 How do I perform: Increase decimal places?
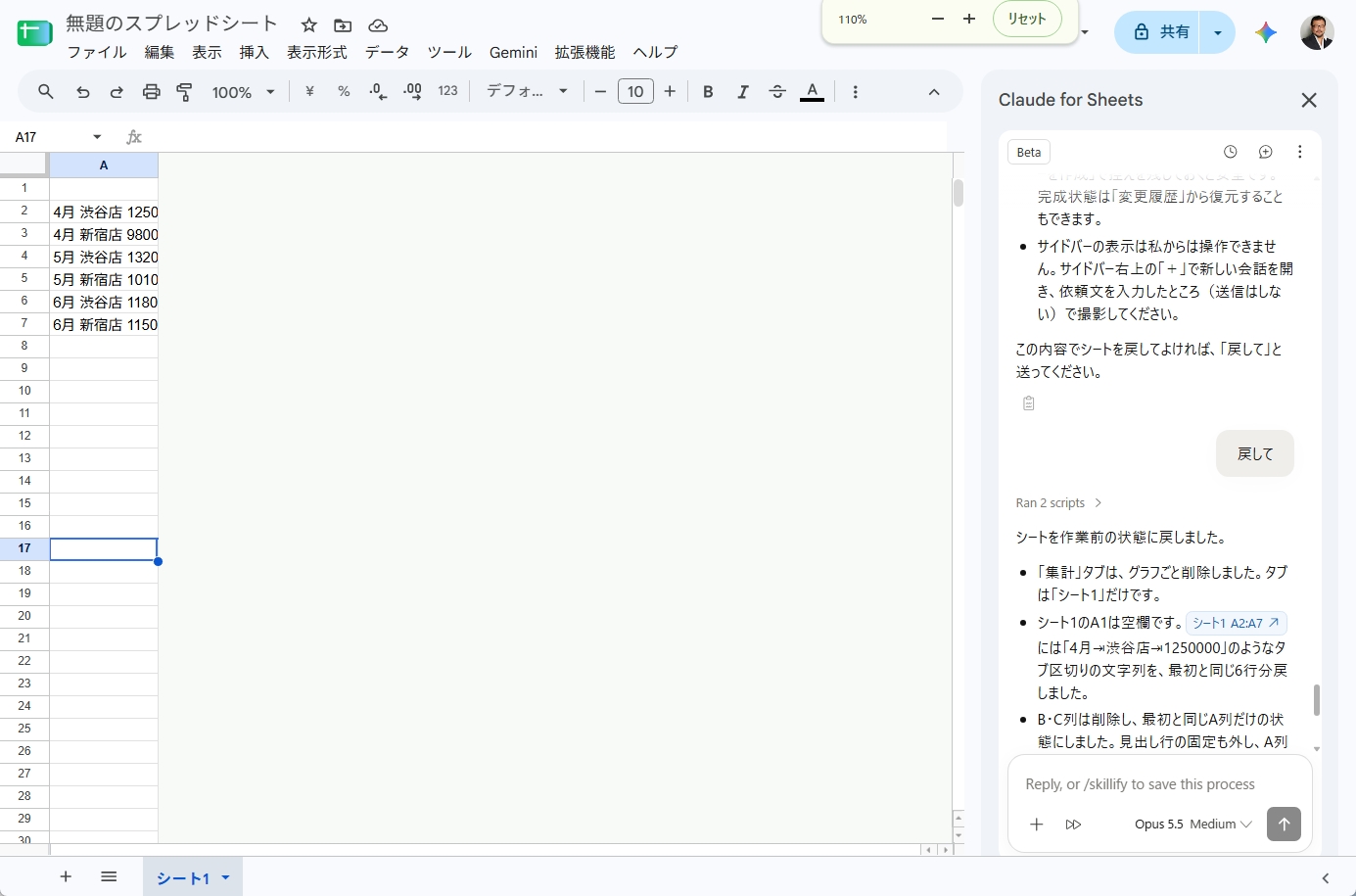[x=413, y=92]
